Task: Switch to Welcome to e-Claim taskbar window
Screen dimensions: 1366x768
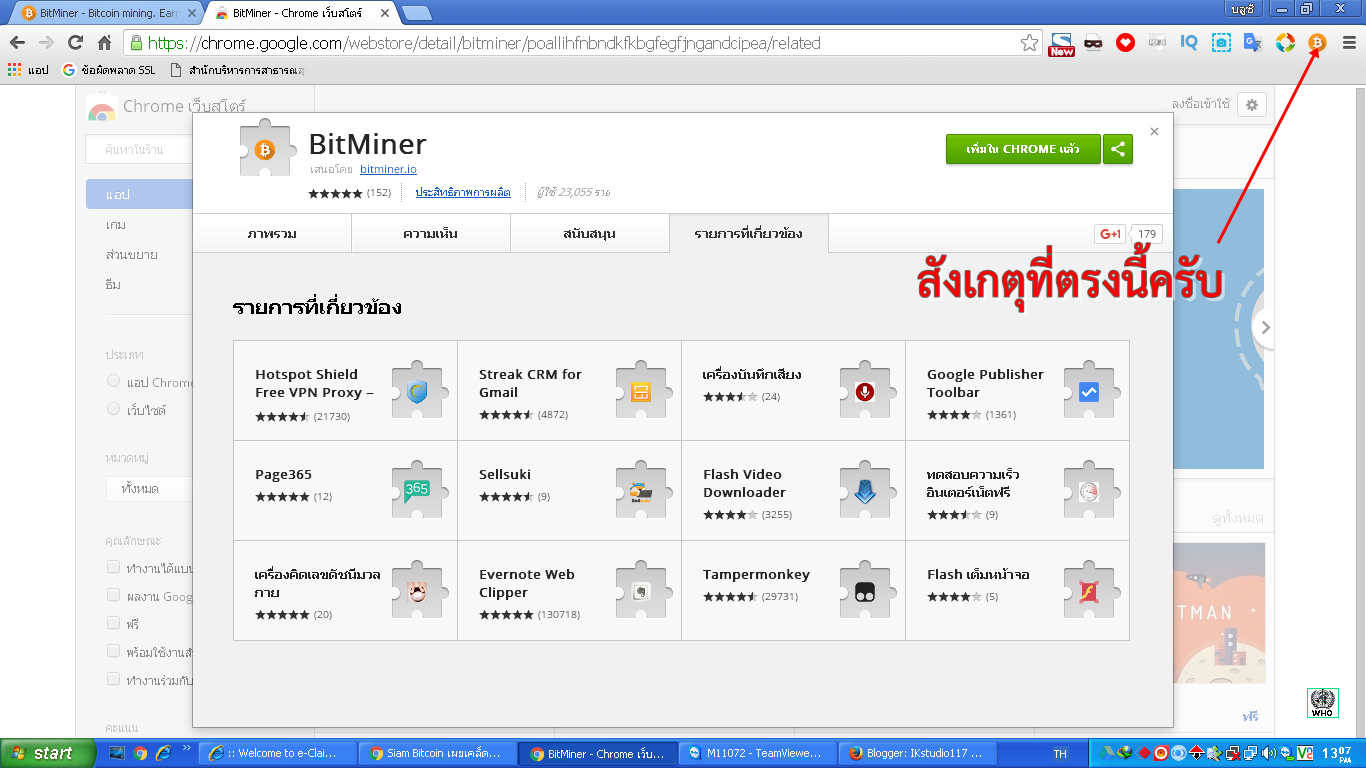Action: [278, 753]
